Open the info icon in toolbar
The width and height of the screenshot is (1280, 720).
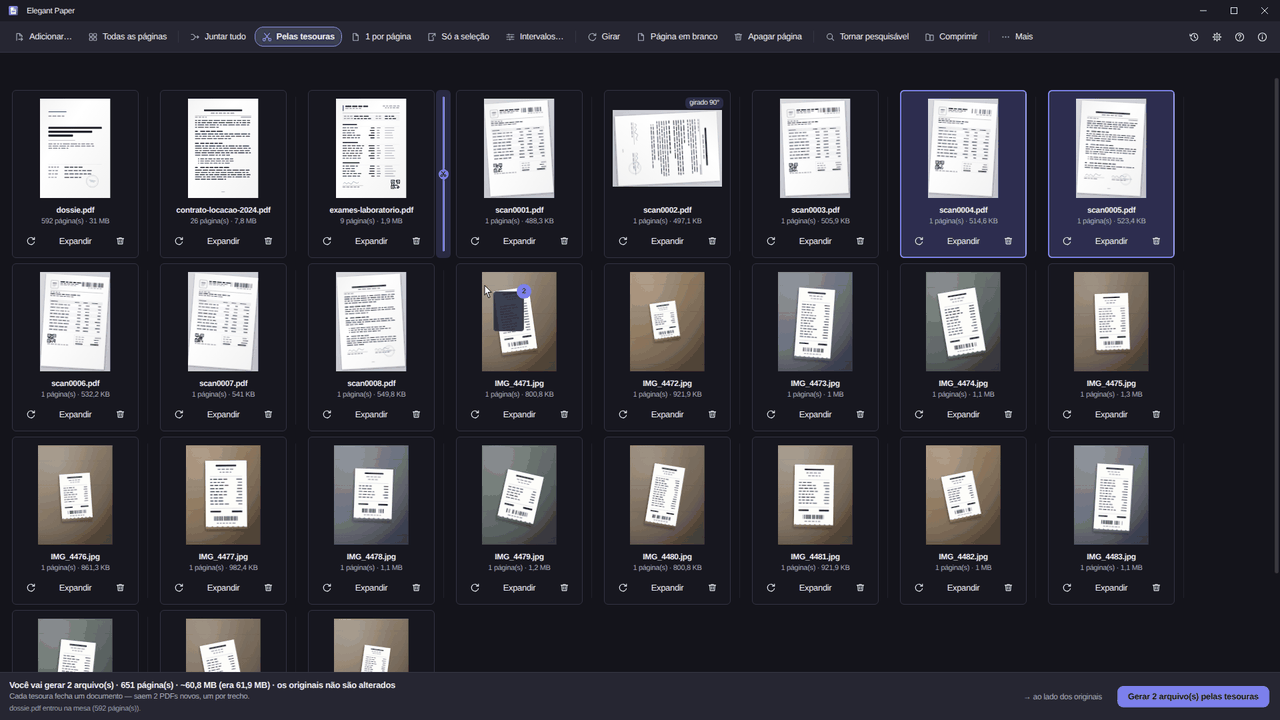[x=1262, y=37]
